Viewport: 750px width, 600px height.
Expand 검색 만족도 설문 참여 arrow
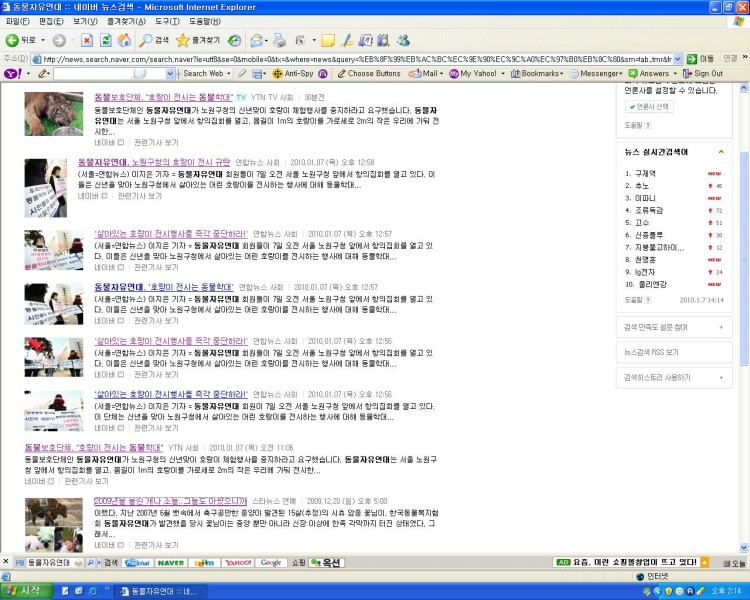[721, 327]
